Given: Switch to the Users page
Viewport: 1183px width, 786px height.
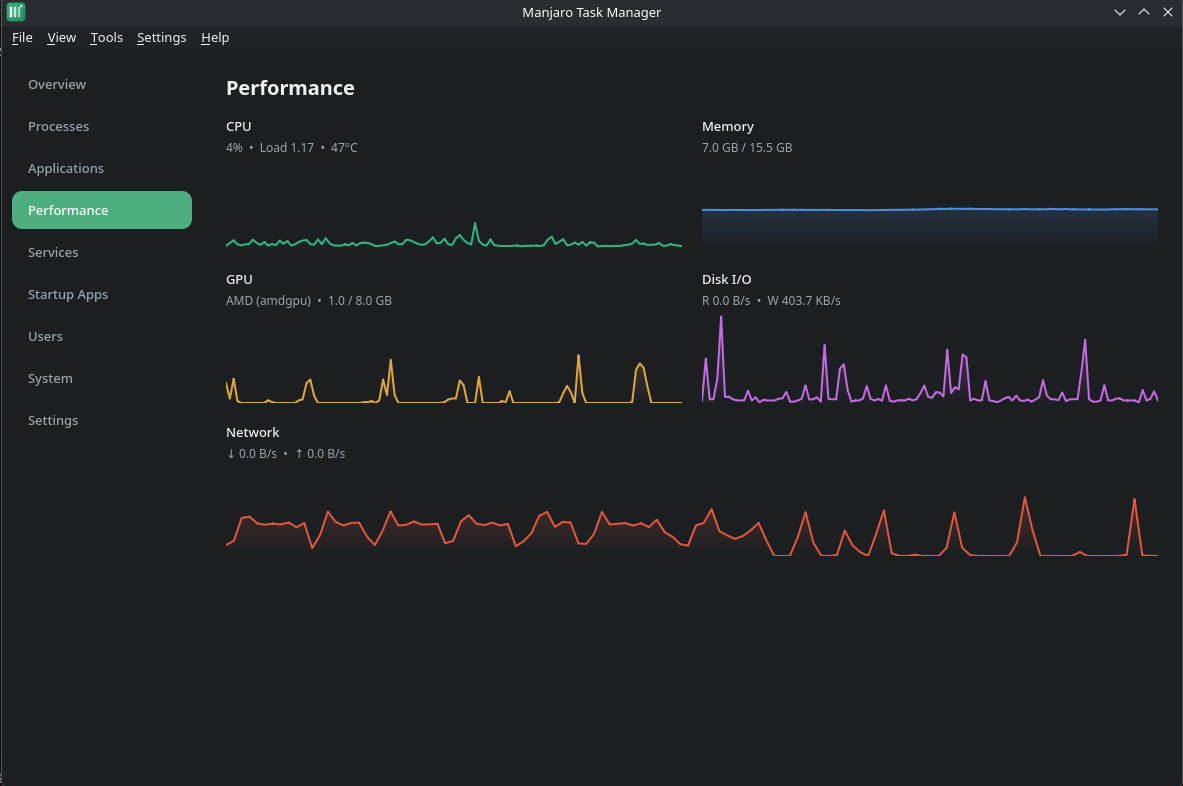Looking at the screenshot, I should point(102,336).
